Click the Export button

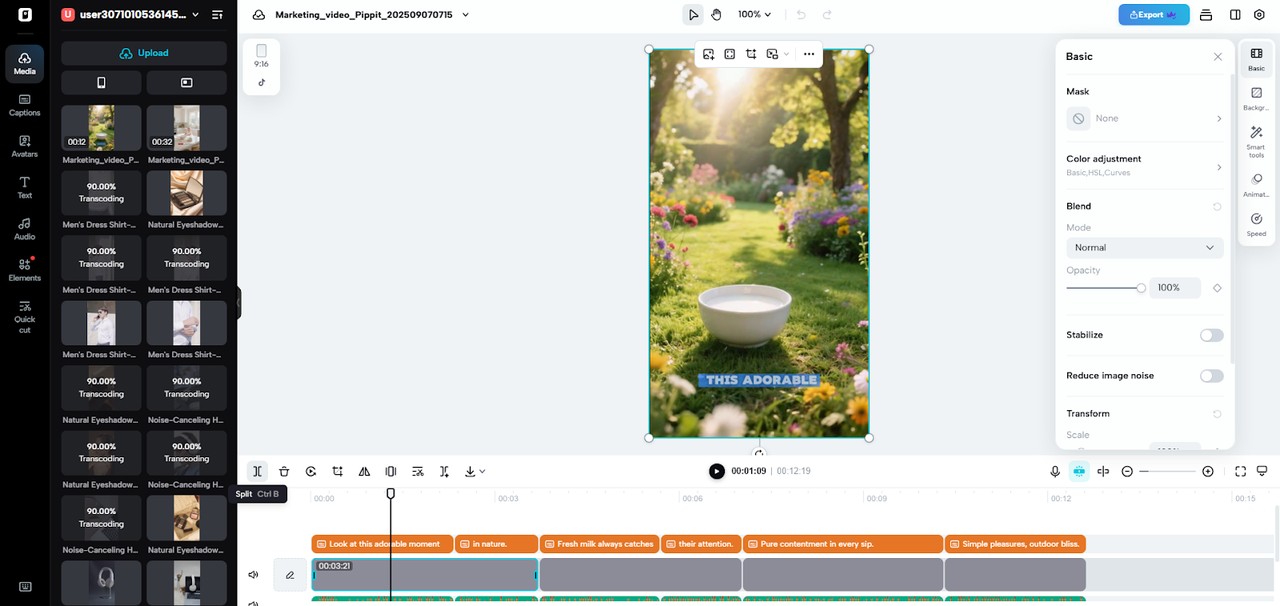pos(1153,15)
